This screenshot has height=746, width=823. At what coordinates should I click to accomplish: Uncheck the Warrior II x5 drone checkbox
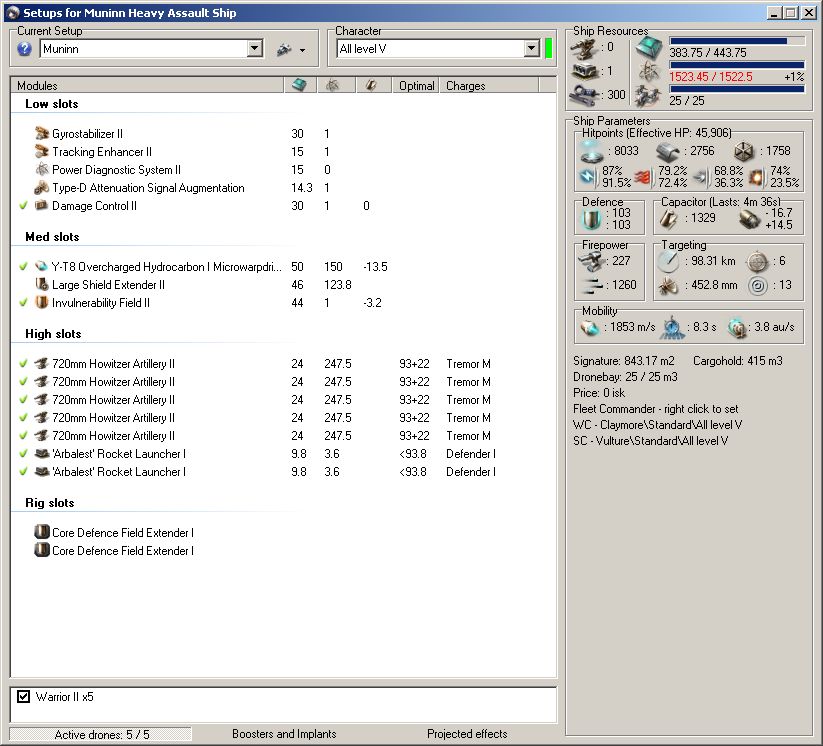(24, 696)
